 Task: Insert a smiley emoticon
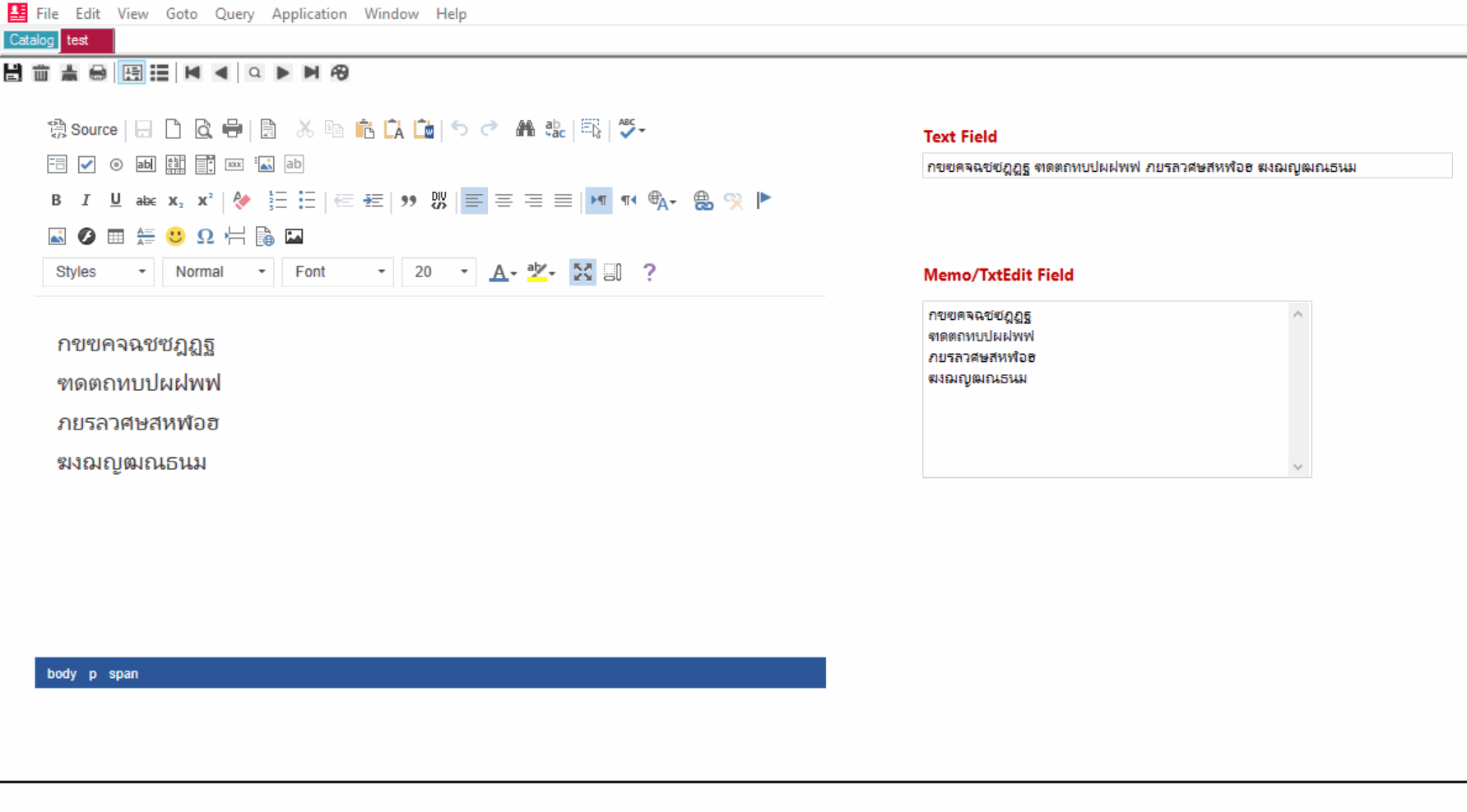click(175, 237)
